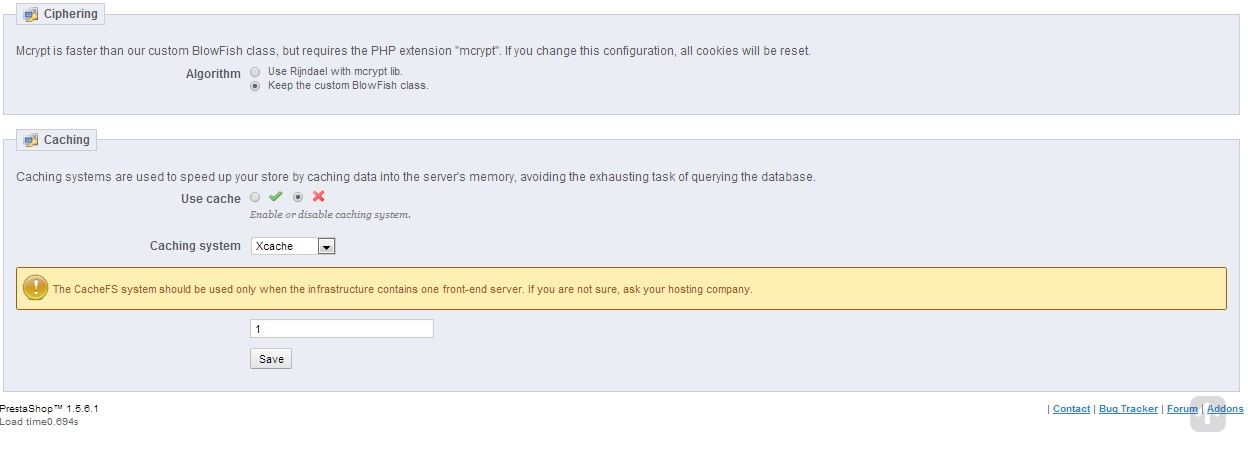Visit the Addons footer link
Screen dimensions: 1248x456
click(1225, 409)
